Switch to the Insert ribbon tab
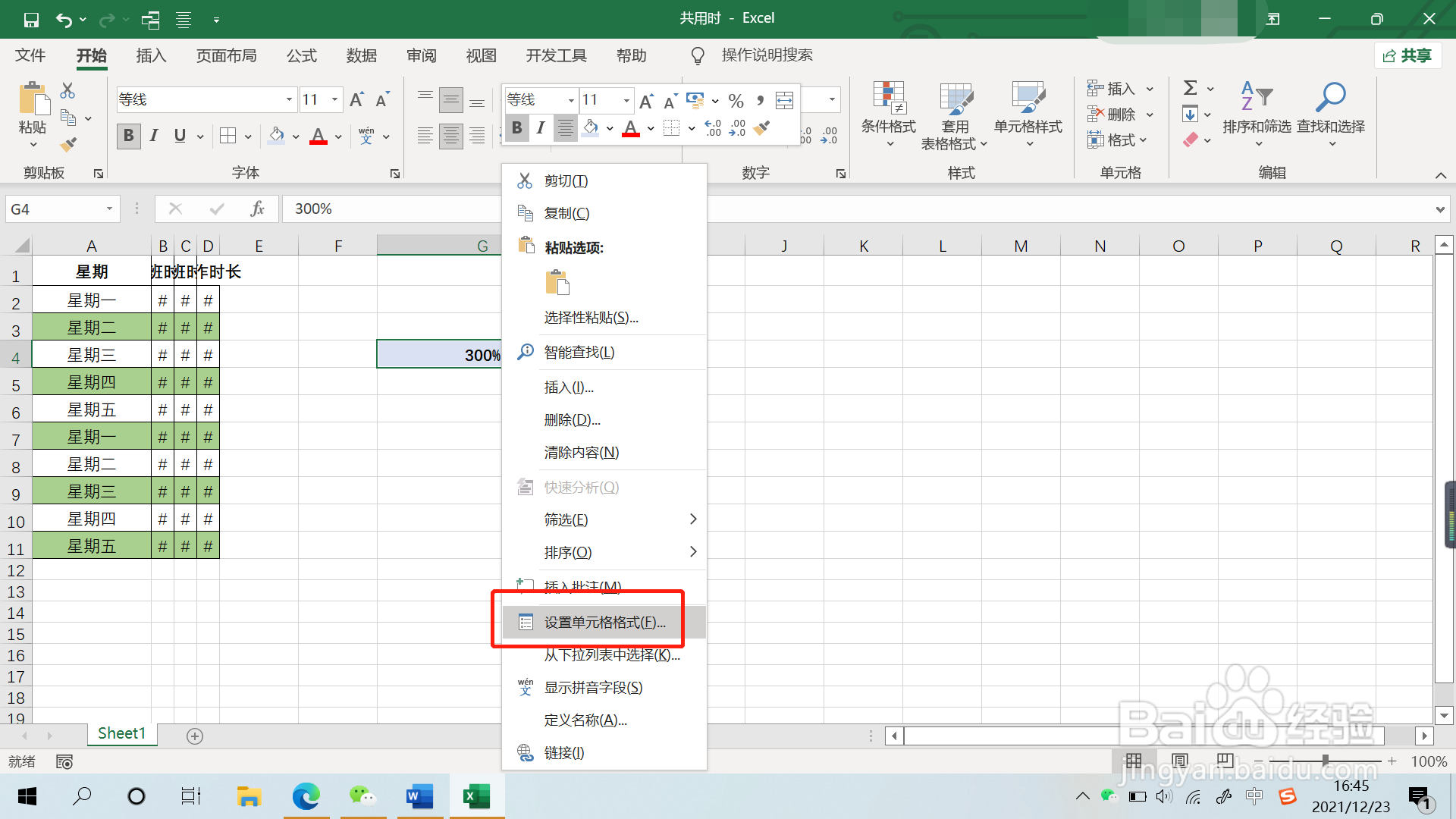Viewport: 1456px width, 819px height. click(151, 55)
